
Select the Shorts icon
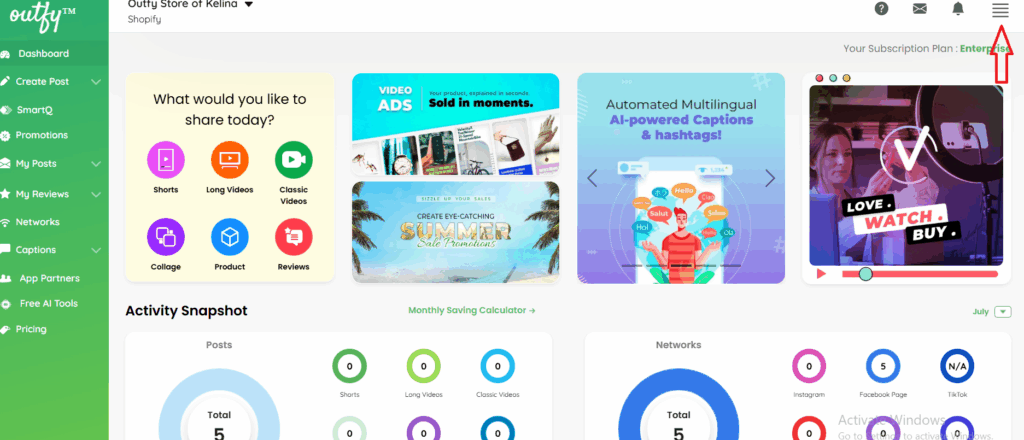[166, 160]
